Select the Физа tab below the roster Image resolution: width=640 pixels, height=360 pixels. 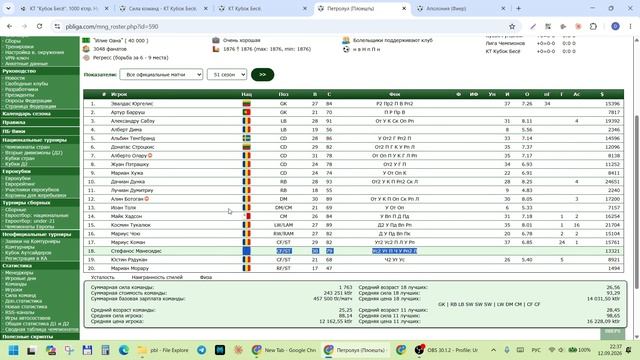(x=206, y=277)
